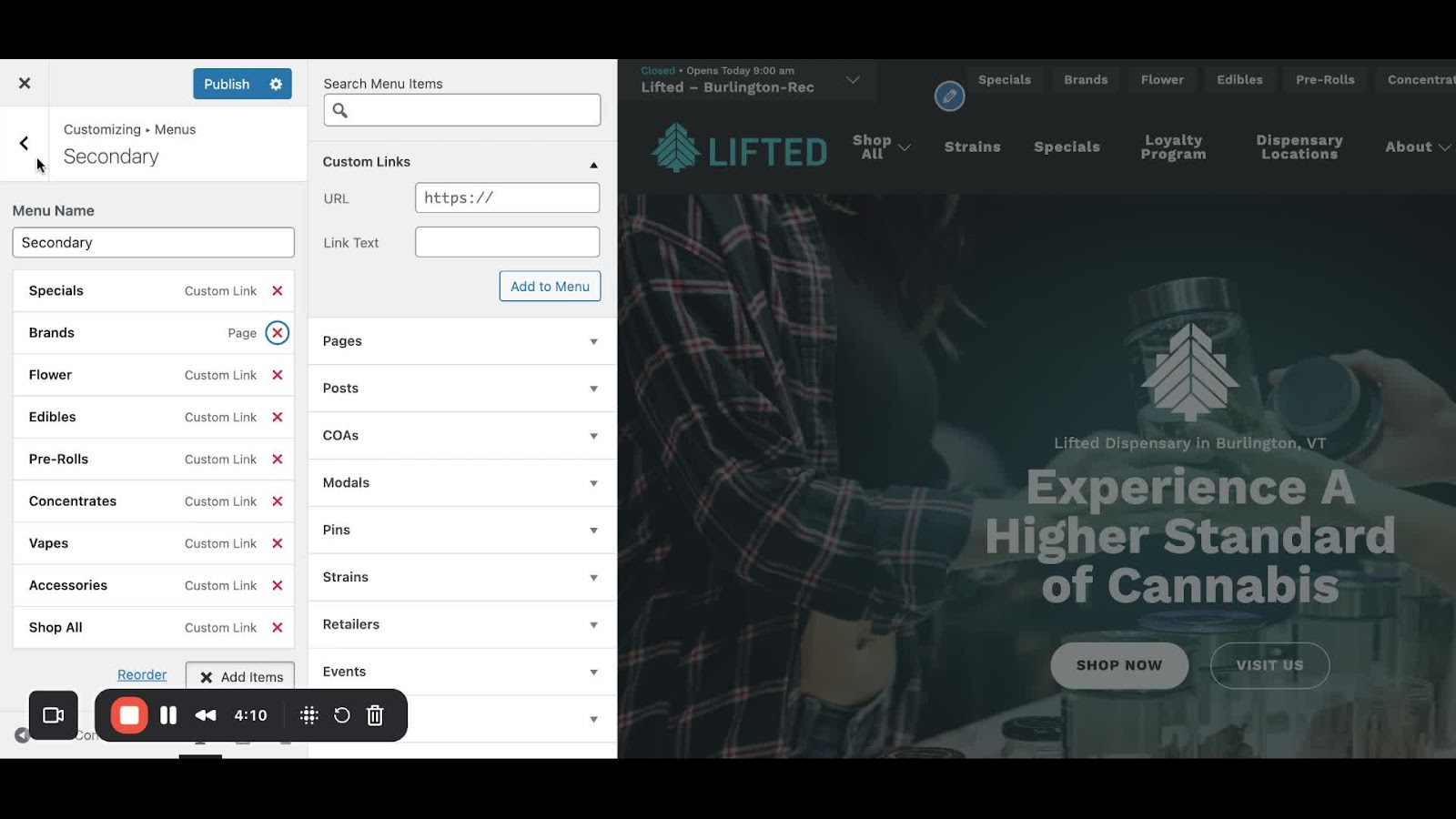Screen dimensions: 1456x819
Task: Click the Menu Name field
Action: [153, 242]
